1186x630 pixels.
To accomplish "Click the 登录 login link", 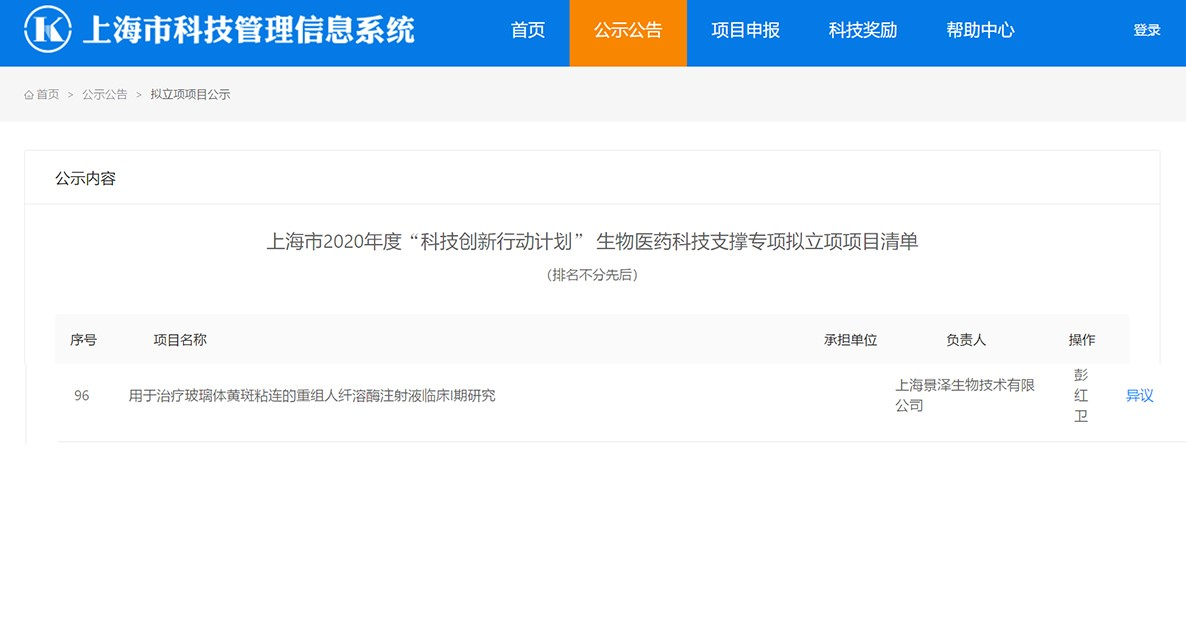I will click(x=1147, y=30).
